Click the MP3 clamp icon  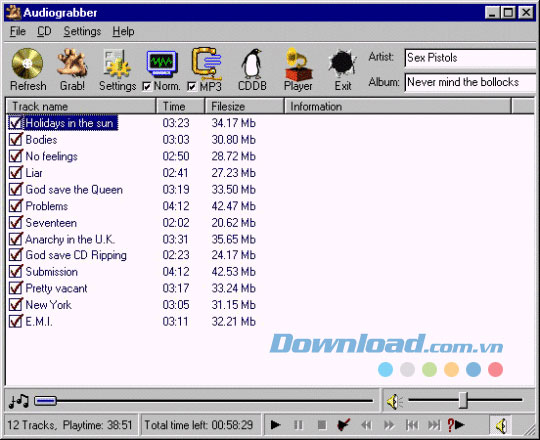[207, 64]
